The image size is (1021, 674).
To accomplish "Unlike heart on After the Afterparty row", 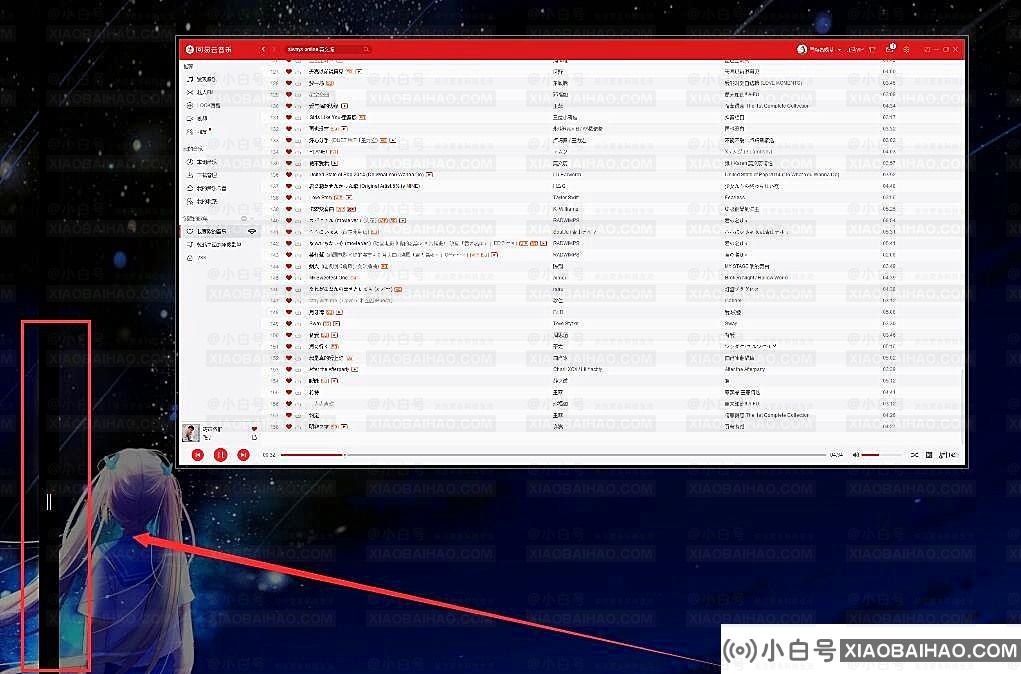I will [x=288, y=369].
